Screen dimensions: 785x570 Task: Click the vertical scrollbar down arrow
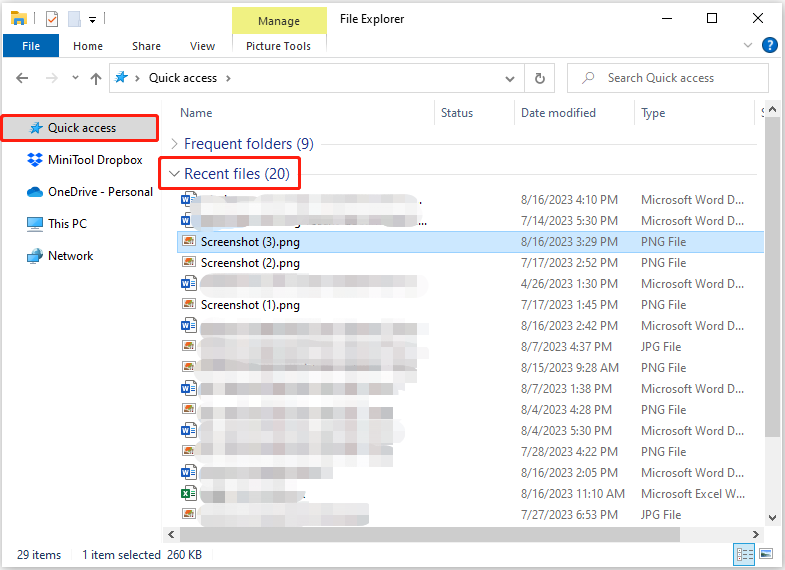coord(772,518)
